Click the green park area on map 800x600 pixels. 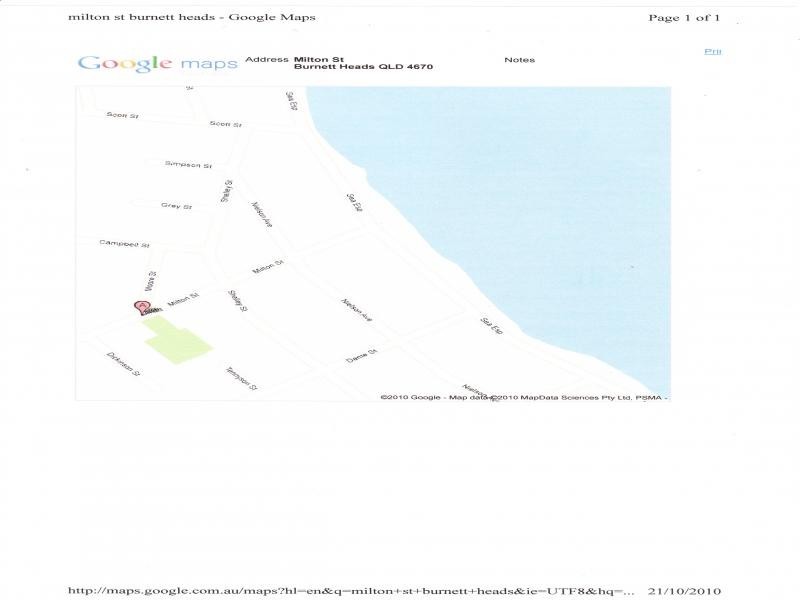(179, 342)
